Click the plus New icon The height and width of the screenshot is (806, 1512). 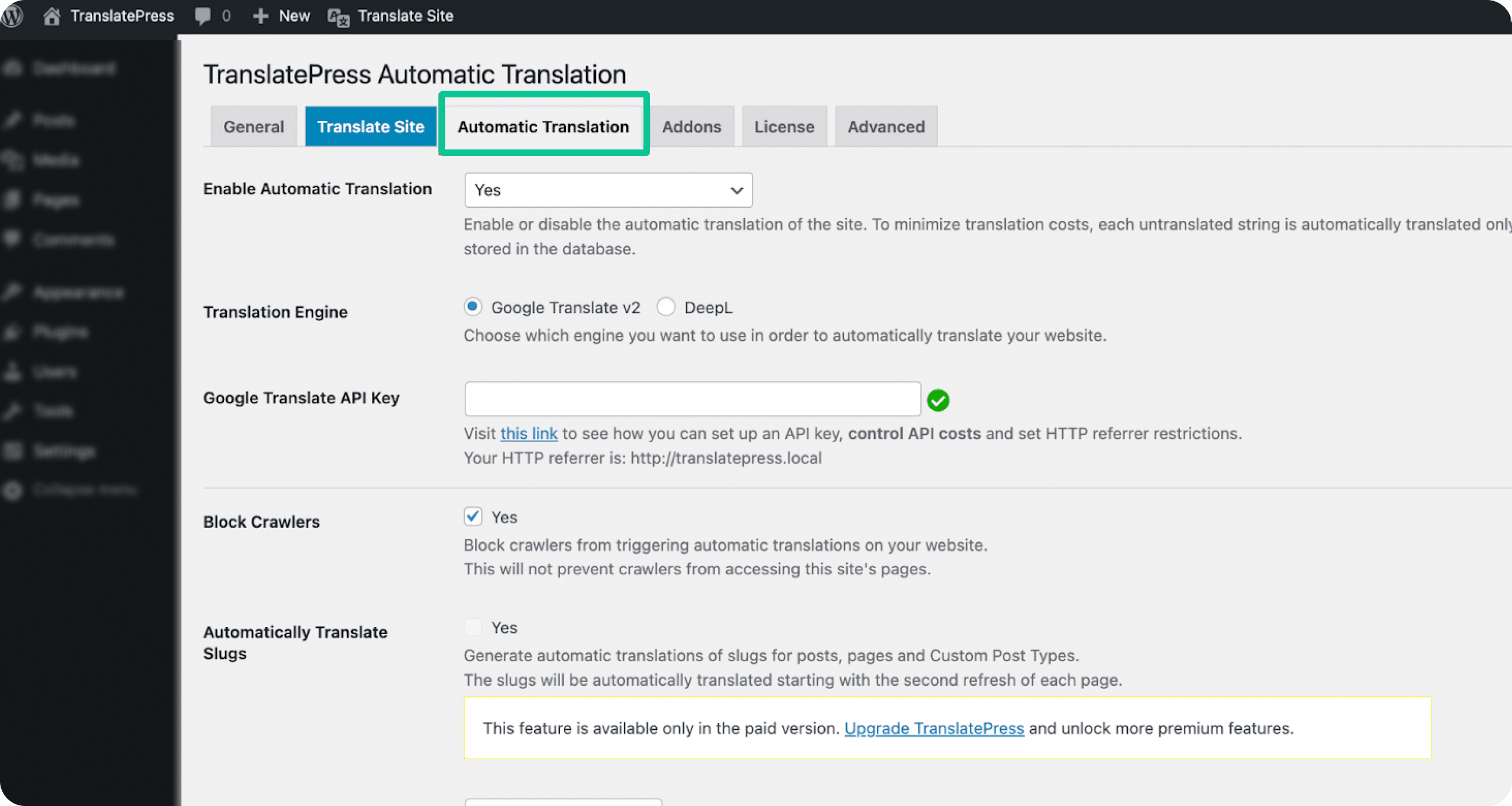click(260, 16)
